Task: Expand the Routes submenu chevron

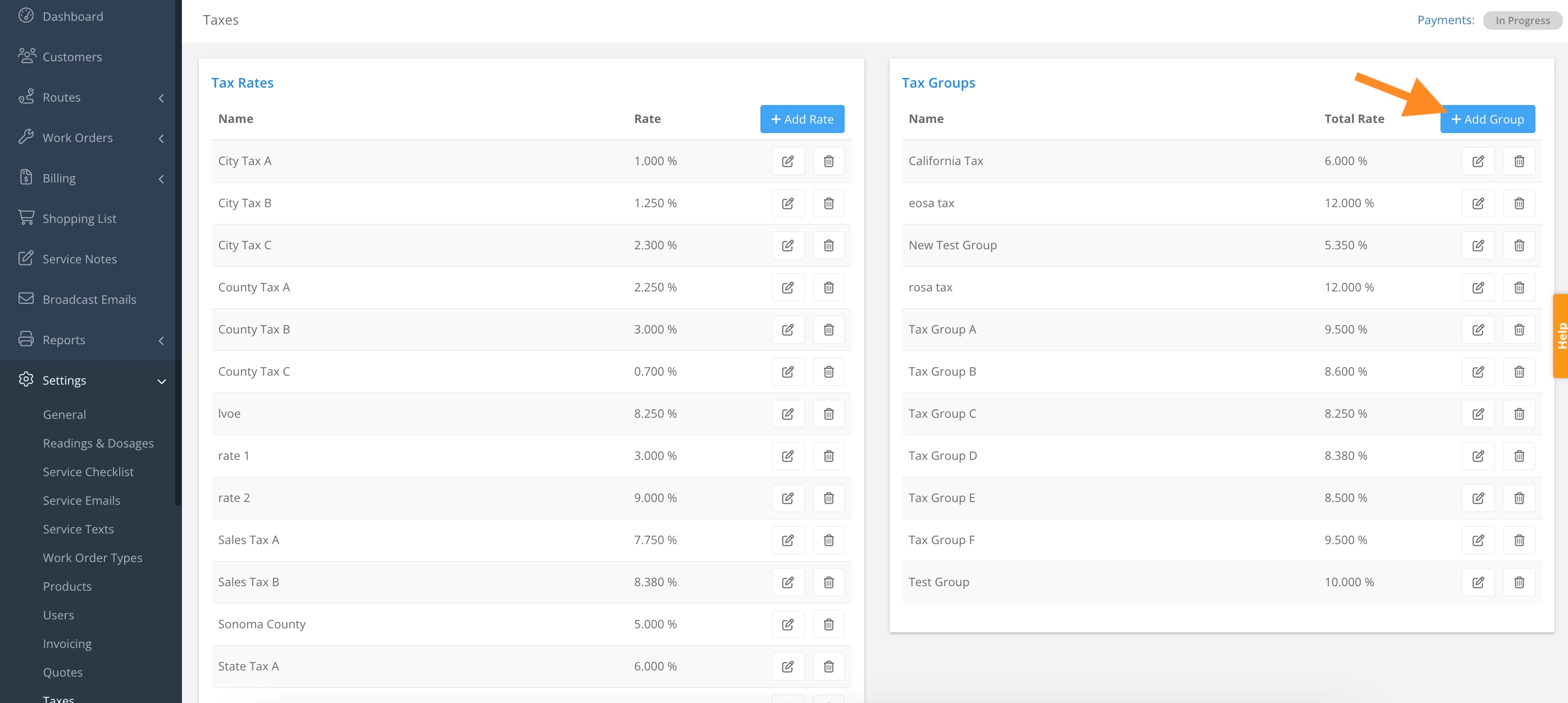Action: point(161,98)
